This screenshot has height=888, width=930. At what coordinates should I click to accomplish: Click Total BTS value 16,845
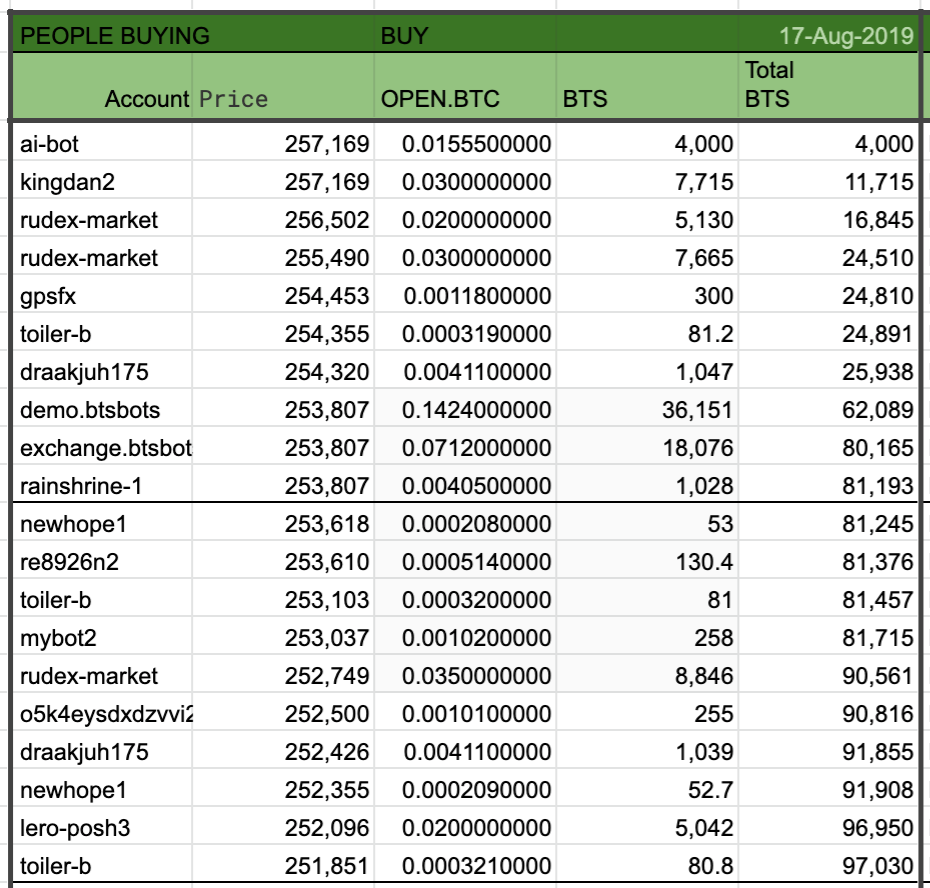point(828,219)
